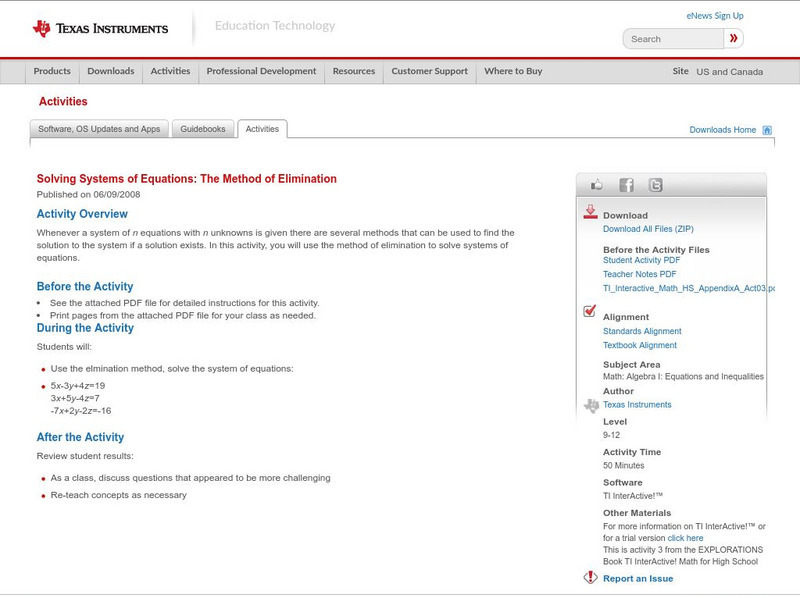Click the '9-12' level value
The width and height of the screenshot is (800, 598).
[x=611, y=435]
